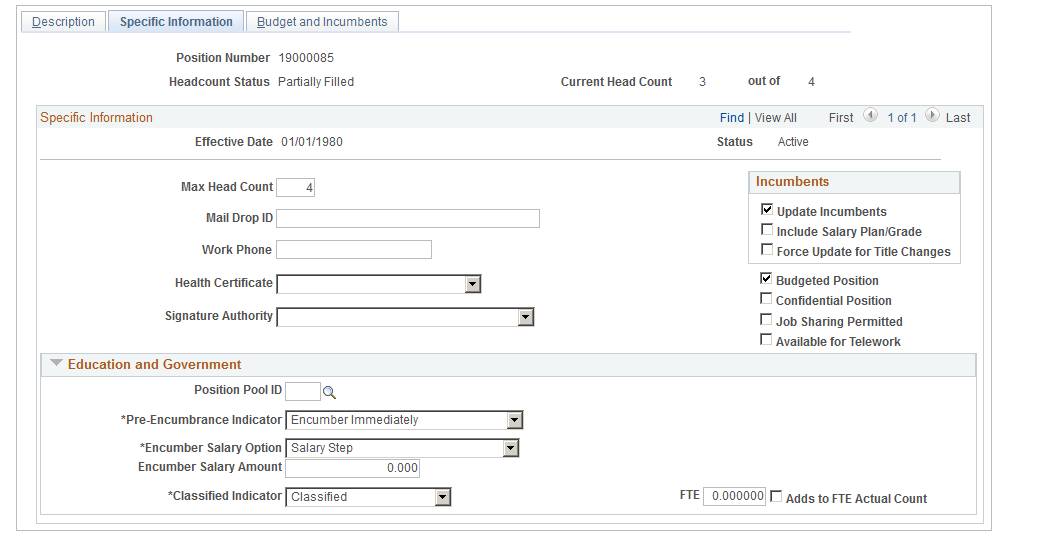This screenshot has width=1040, height=551.
Task: Open the Classified Indicator dropdown
Action: coord(442,497)
